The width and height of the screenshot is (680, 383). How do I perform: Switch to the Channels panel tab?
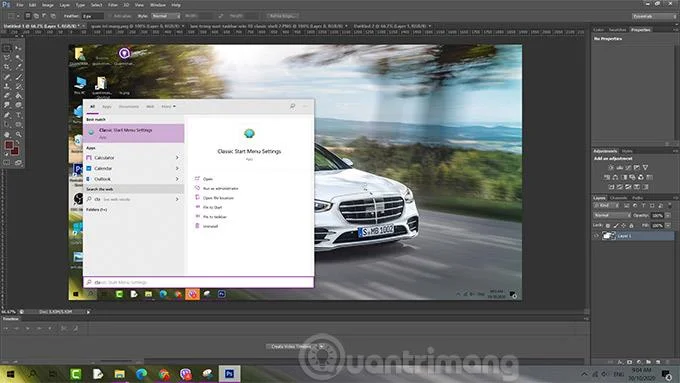(618, 198)
